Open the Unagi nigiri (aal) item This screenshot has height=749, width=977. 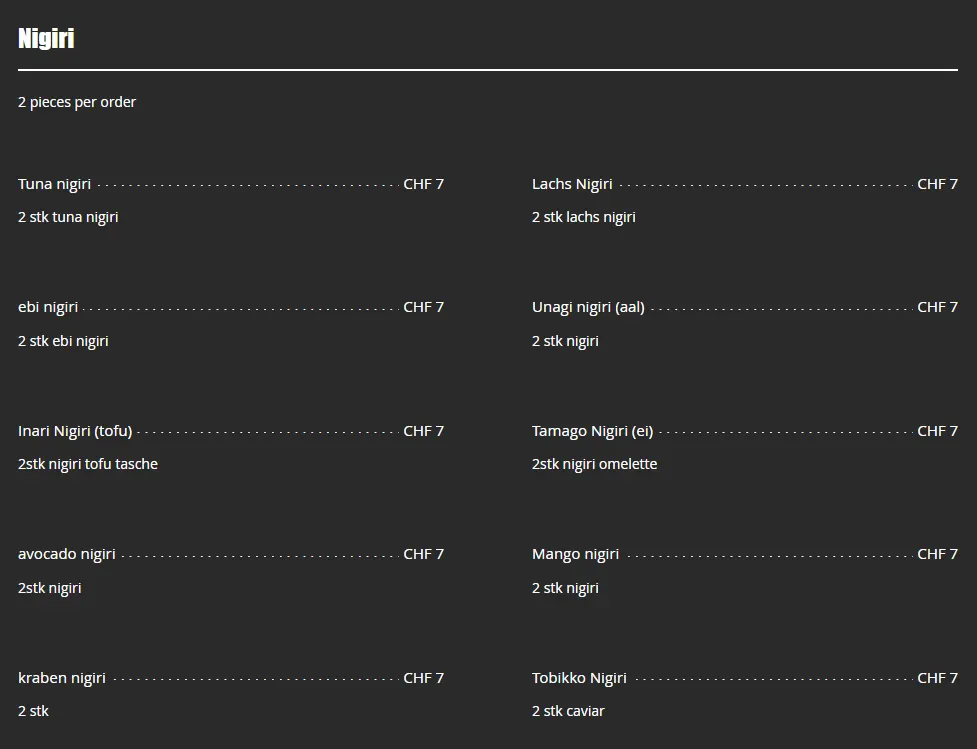(x=588, y=307)
